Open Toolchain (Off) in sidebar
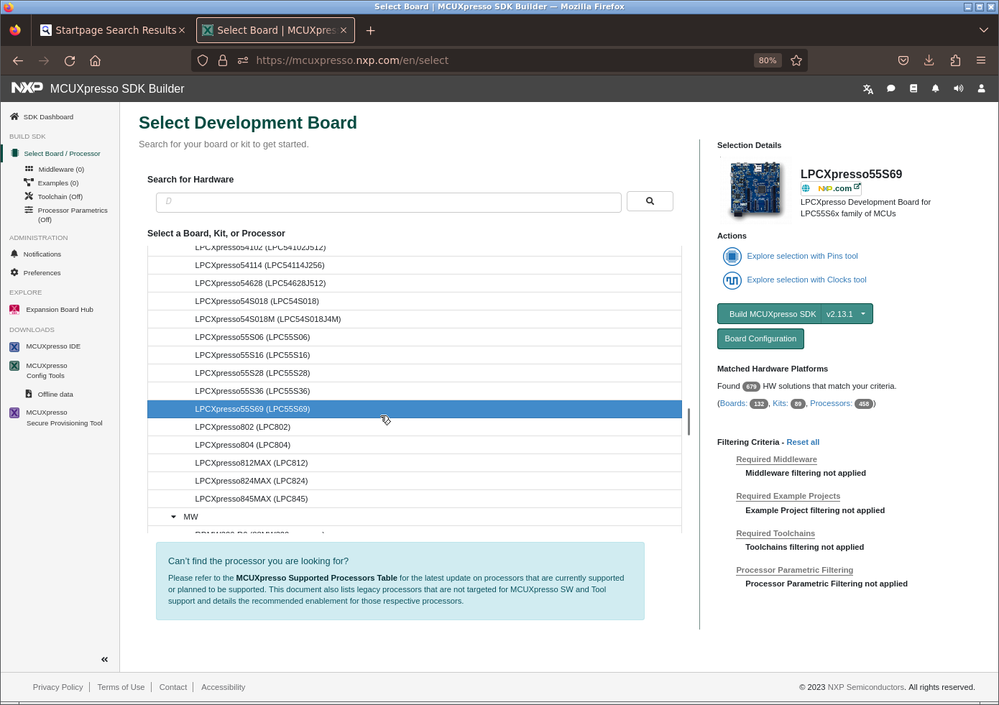 54,197
